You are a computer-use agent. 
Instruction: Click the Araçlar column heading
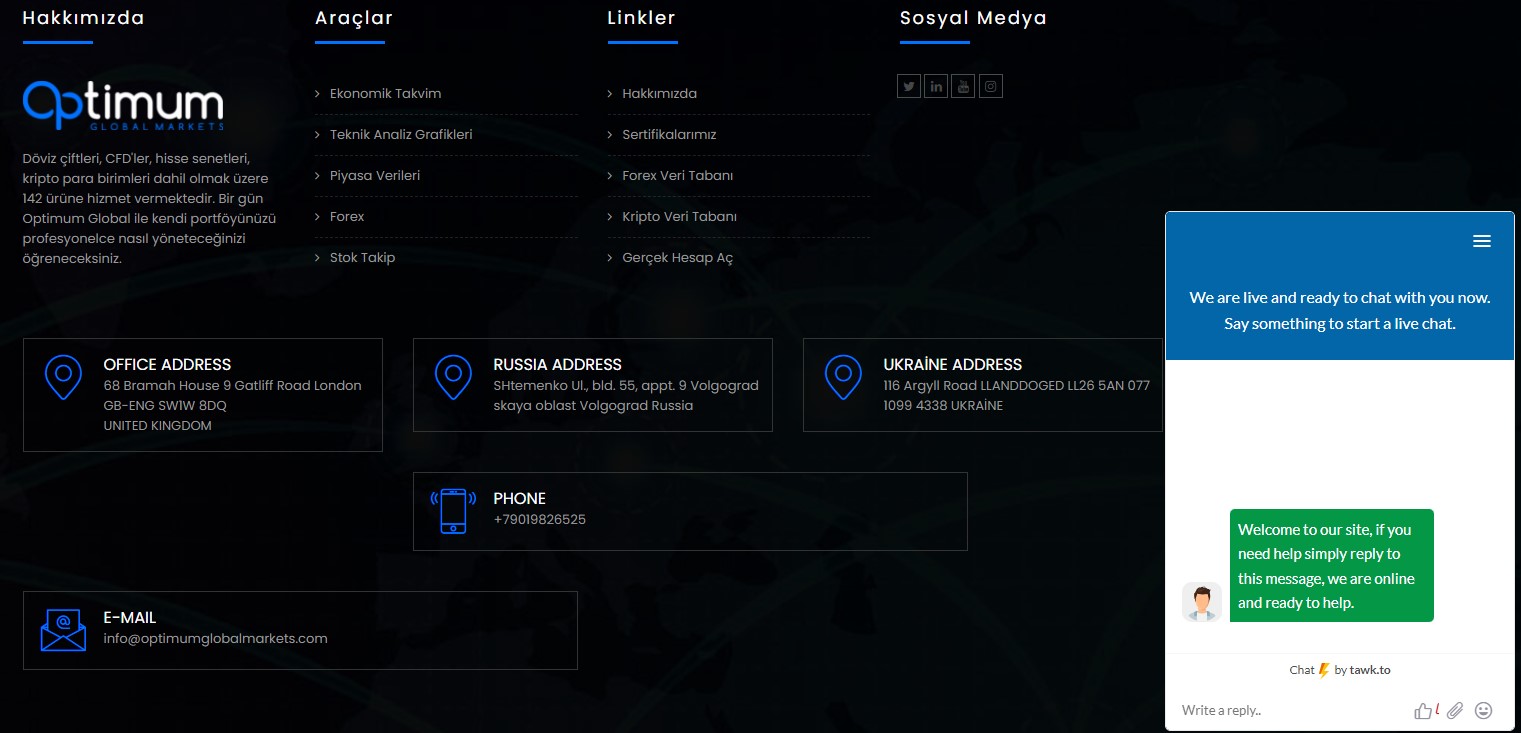(354, 18)
